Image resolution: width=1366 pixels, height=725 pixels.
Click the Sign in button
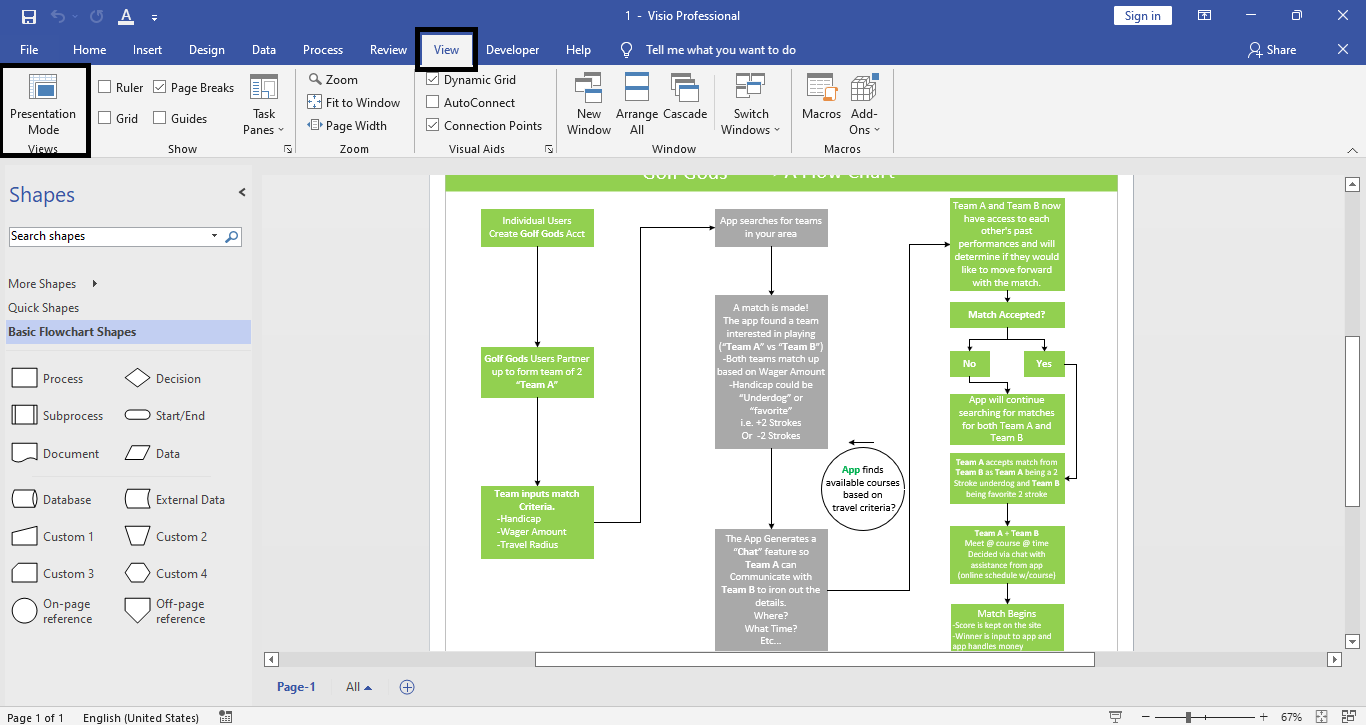[1142, 16]
